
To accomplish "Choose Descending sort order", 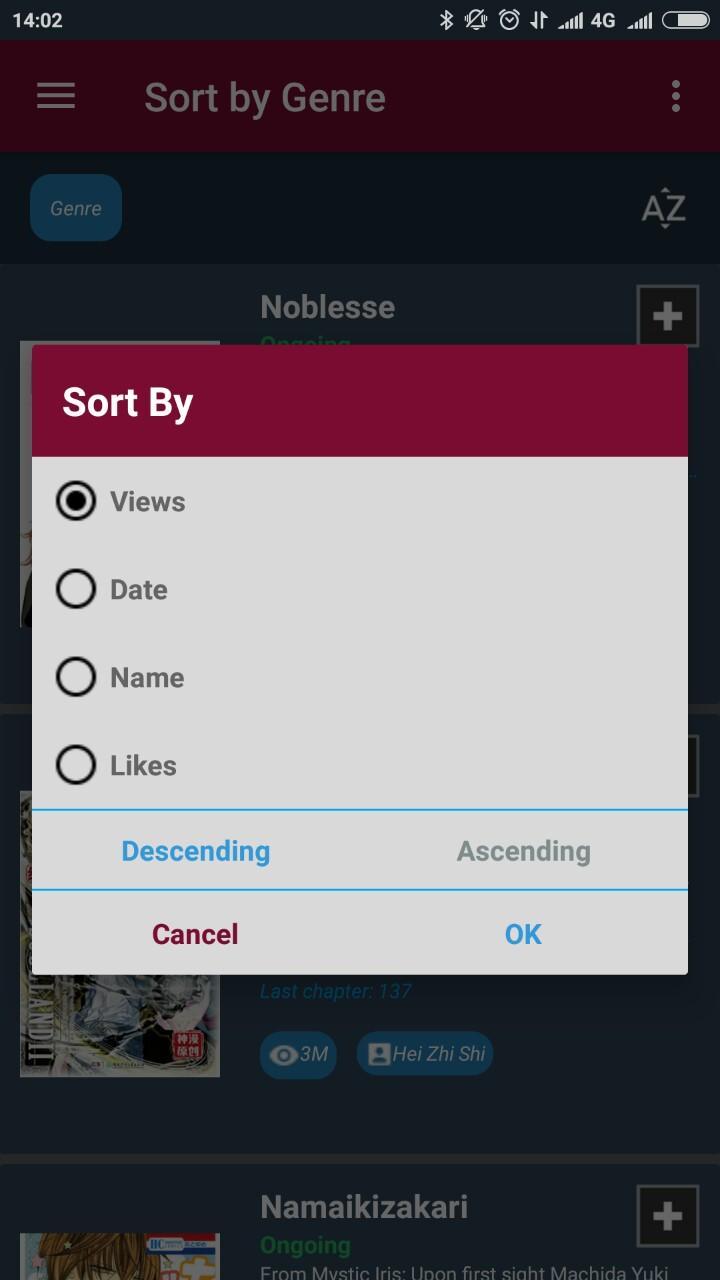I will 196,851.
